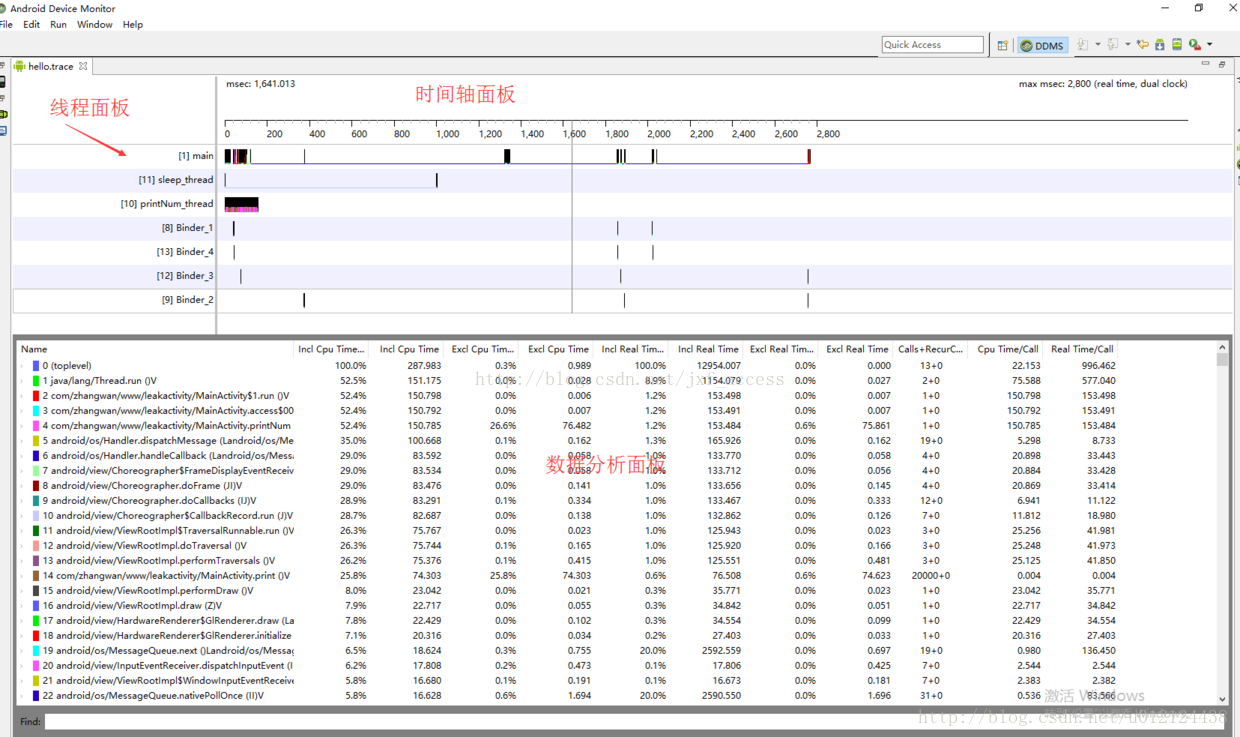Viewport: 1240px width, 737px height.
Task: Click the data table vertical scrollbar down arrow
Action: click(1222, 699)
